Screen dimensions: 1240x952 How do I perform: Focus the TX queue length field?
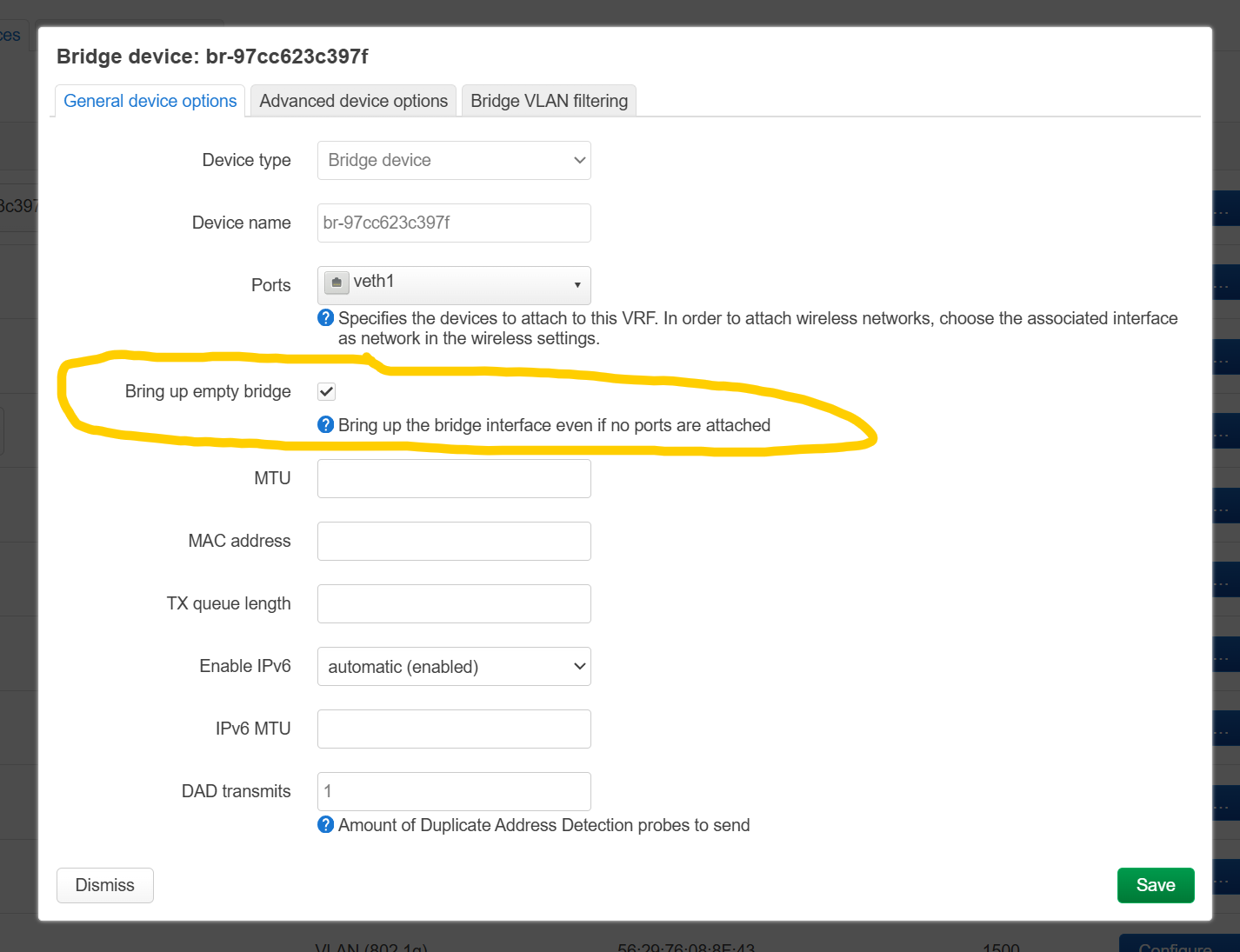point(454,604)
